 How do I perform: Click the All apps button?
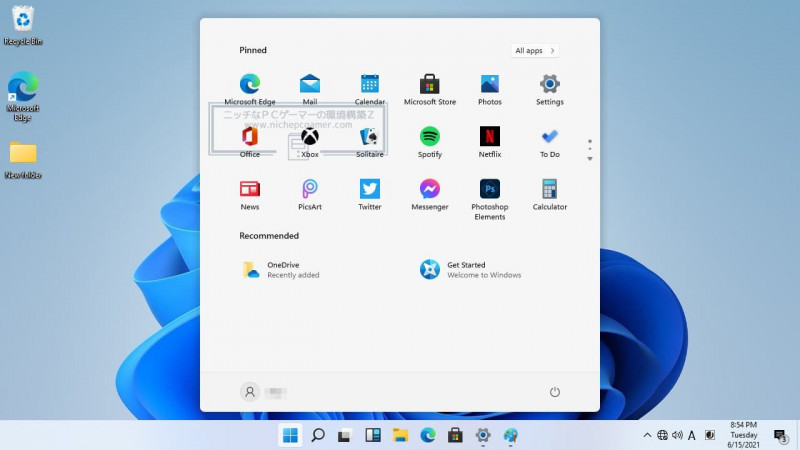point(535,51)
